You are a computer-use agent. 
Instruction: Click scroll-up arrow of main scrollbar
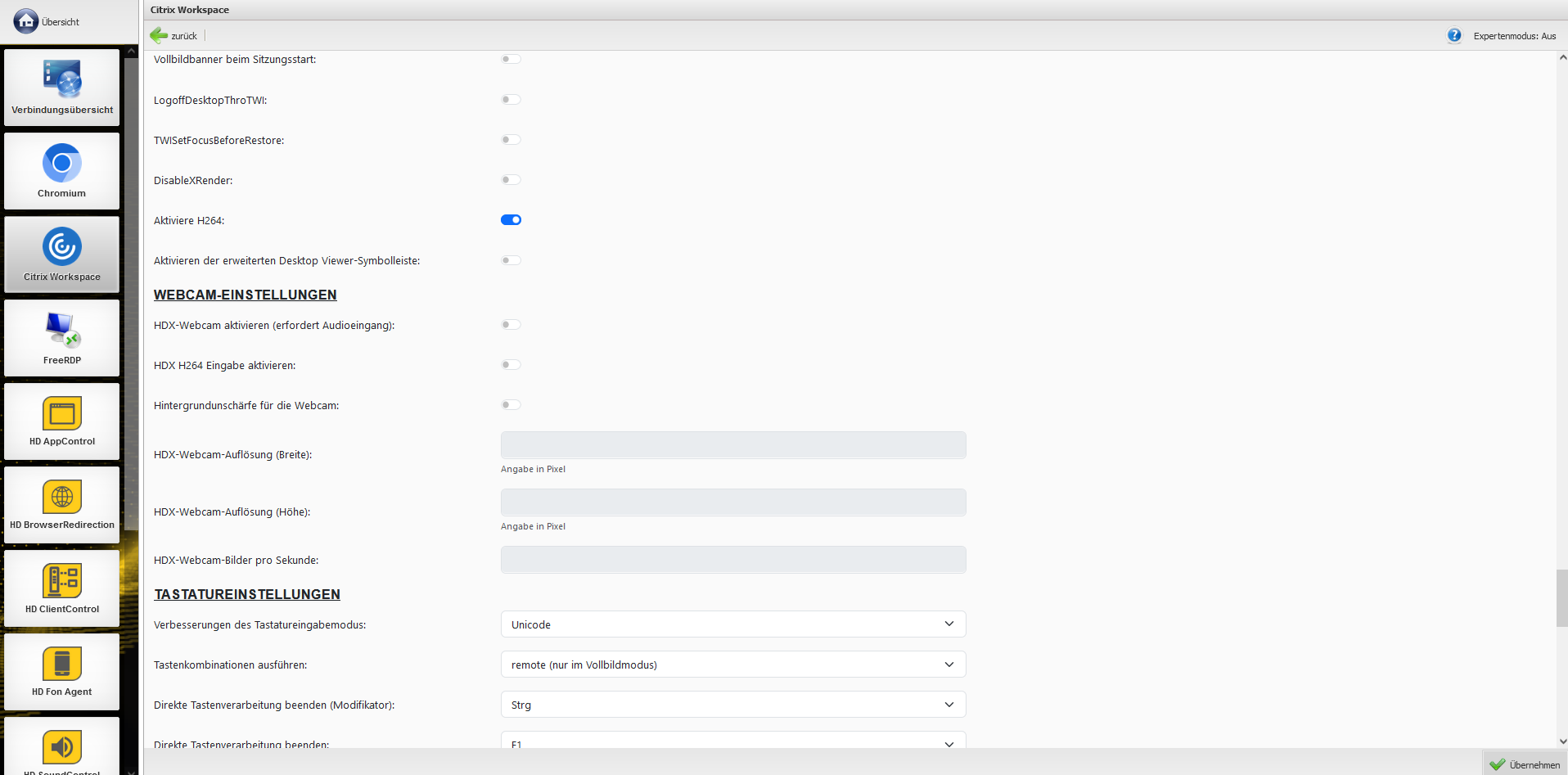coord(1562,57)
